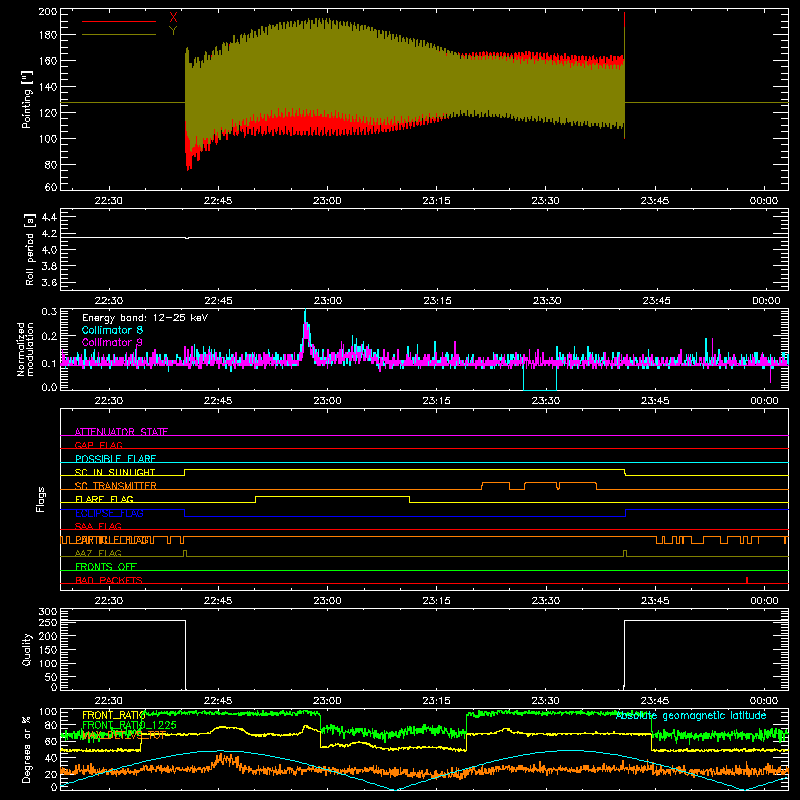This screenshot has height=800, width=800.
Task: Click the 200 tick on the Pointing axis
Action: click(x=48, y=11)
